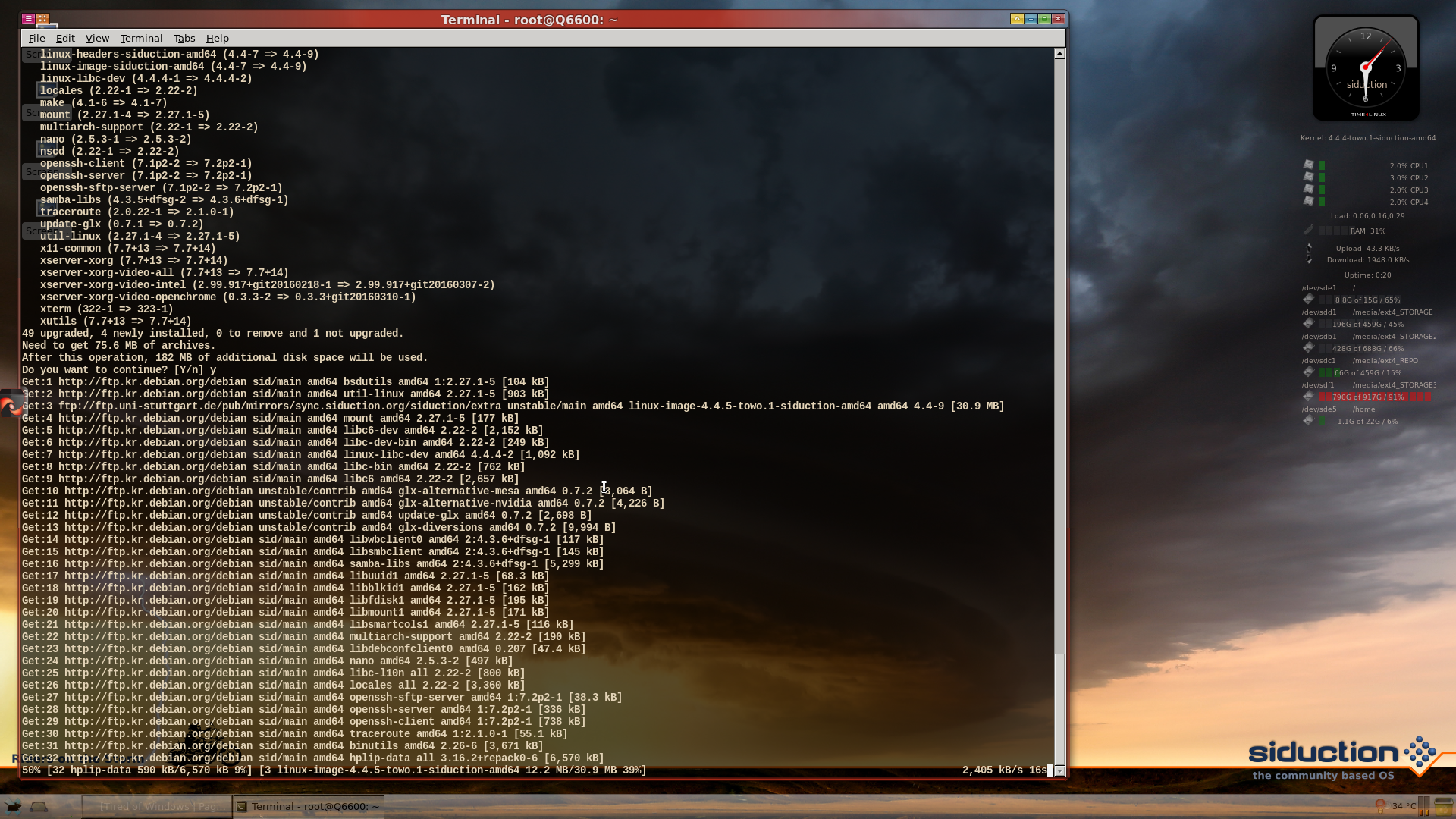Click the network arrows icon beside Upload

pos(1308,253)
